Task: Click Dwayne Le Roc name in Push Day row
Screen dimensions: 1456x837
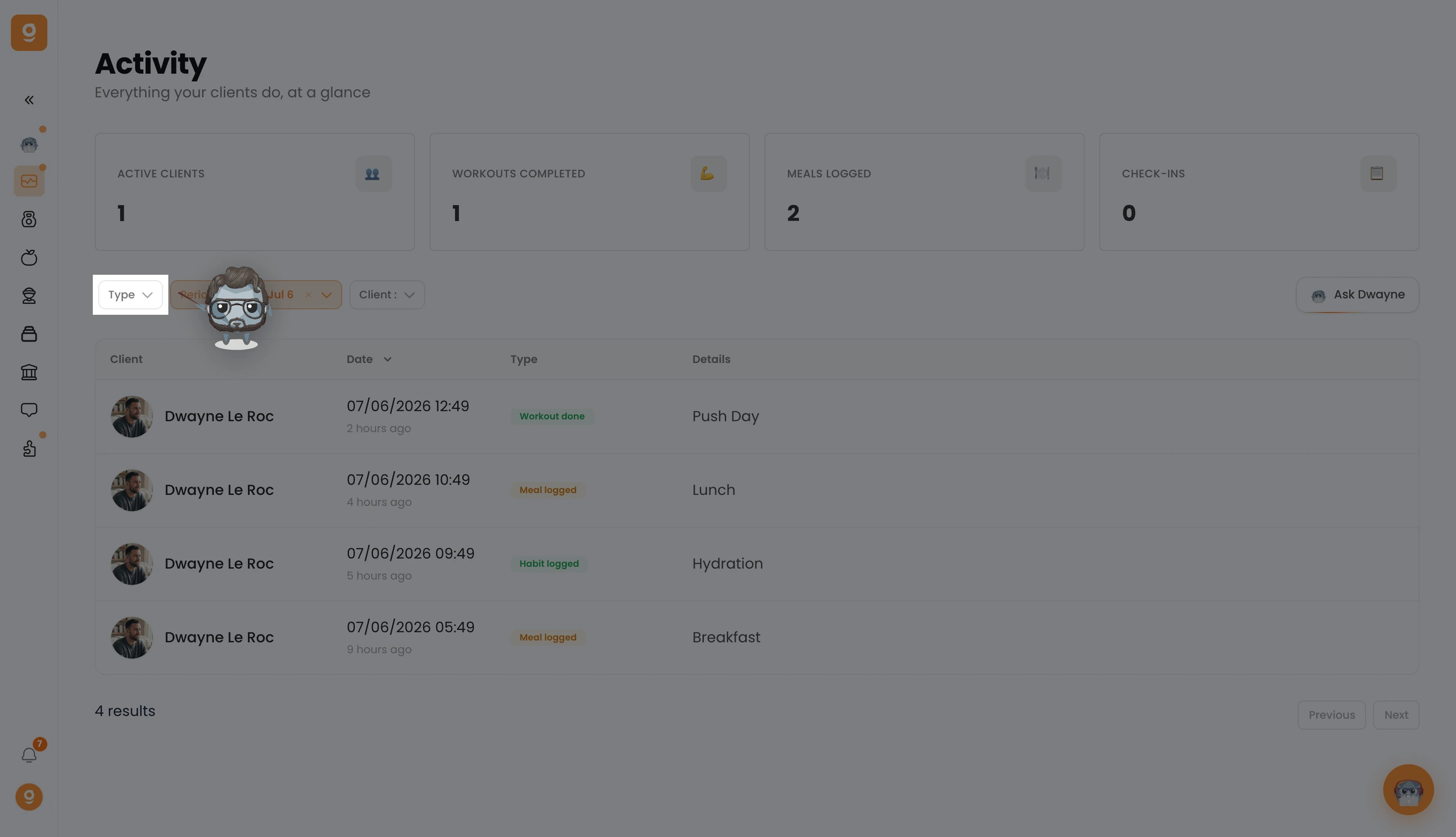Action: (219, 417)
